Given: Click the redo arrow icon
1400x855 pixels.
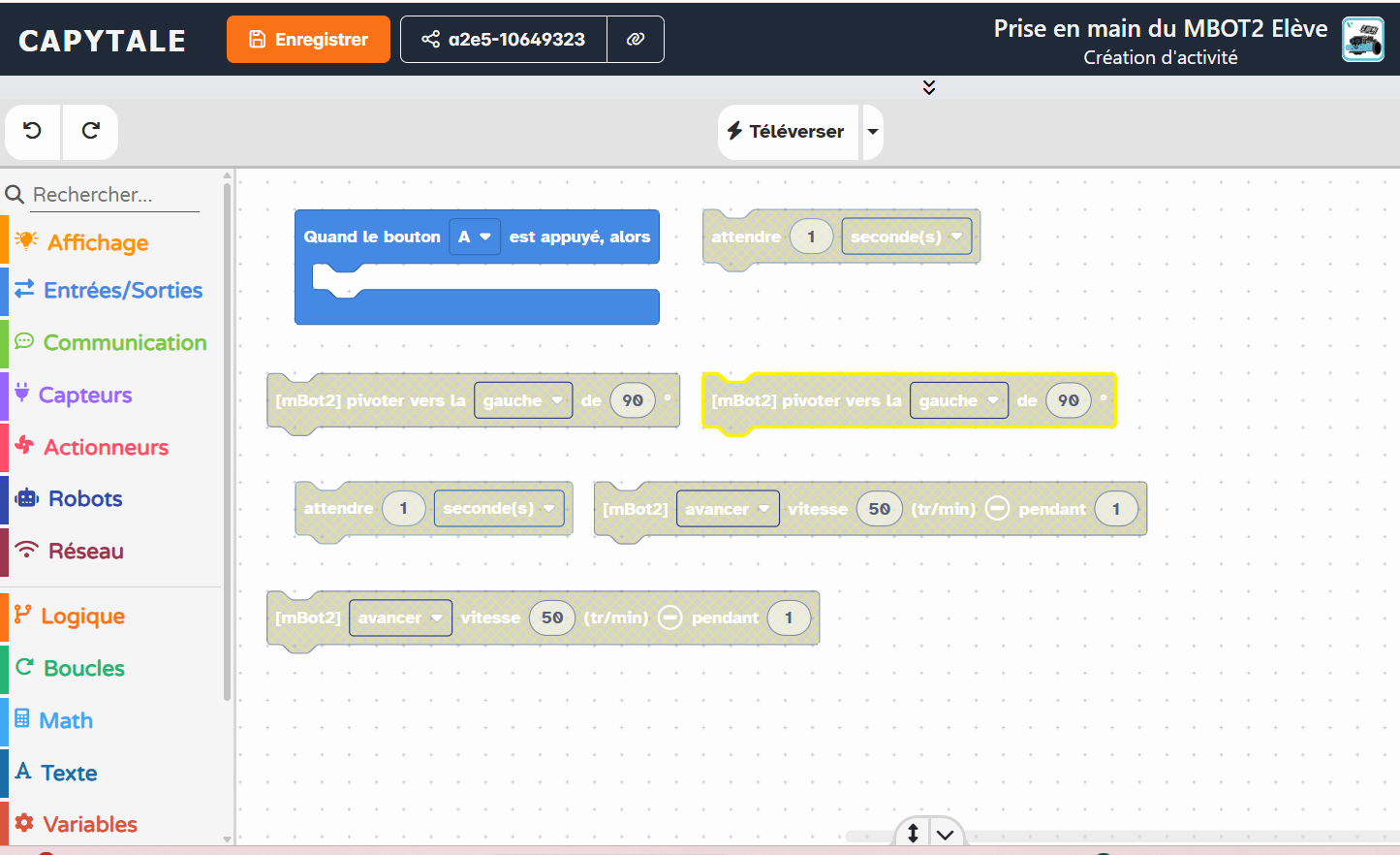Looking at the screenshot, I should point(90,131).
